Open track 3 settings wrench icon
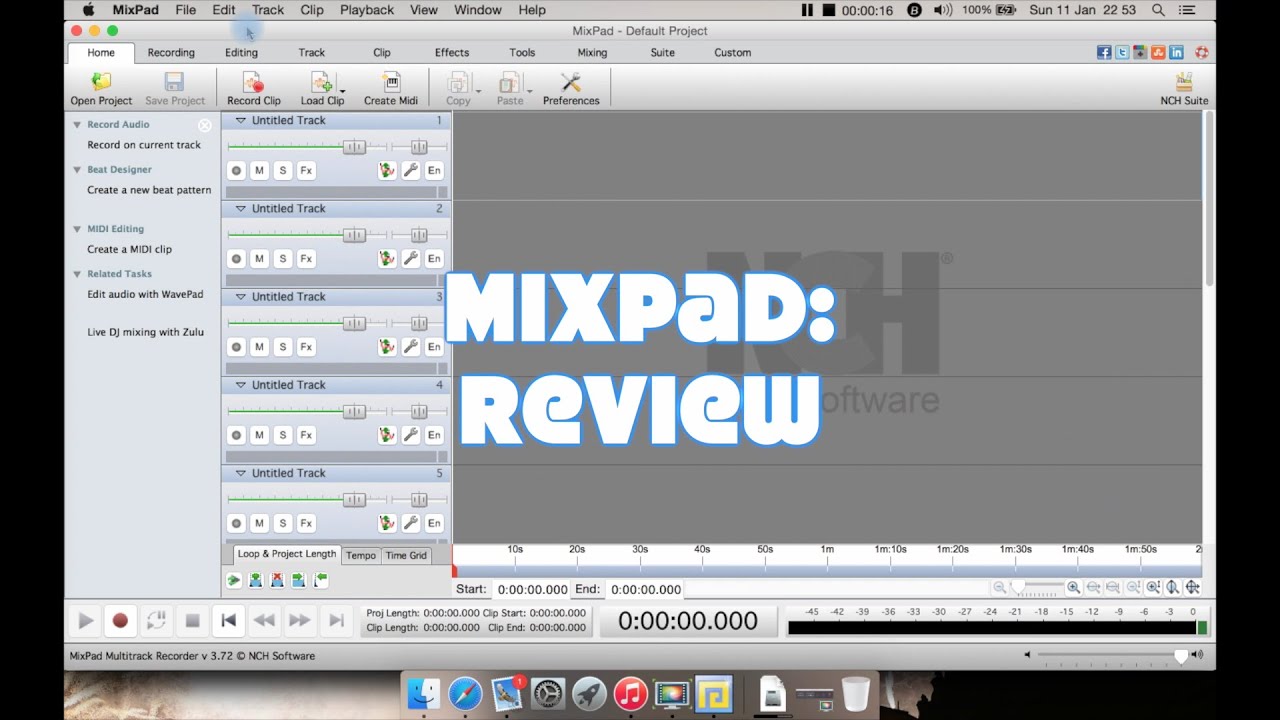This screenshot has width=1280, height=720. (x=410, y=347)
